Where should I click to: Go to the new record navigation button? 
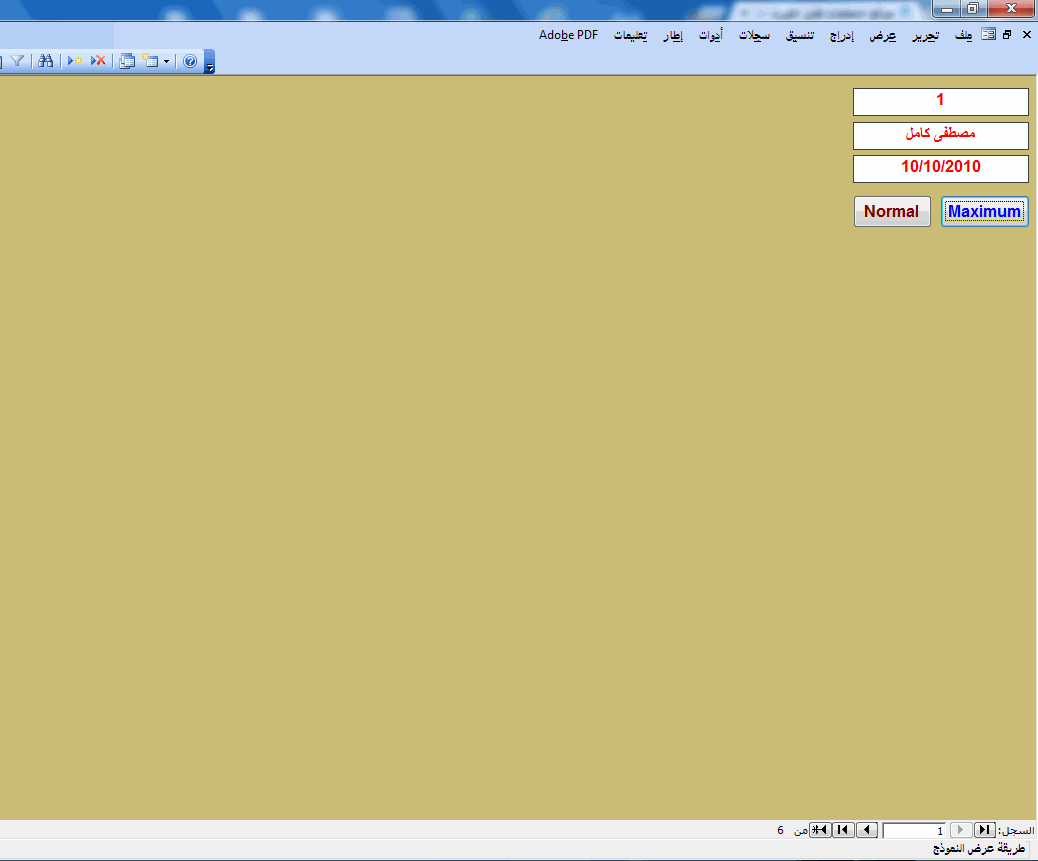(x=820, y=830)
